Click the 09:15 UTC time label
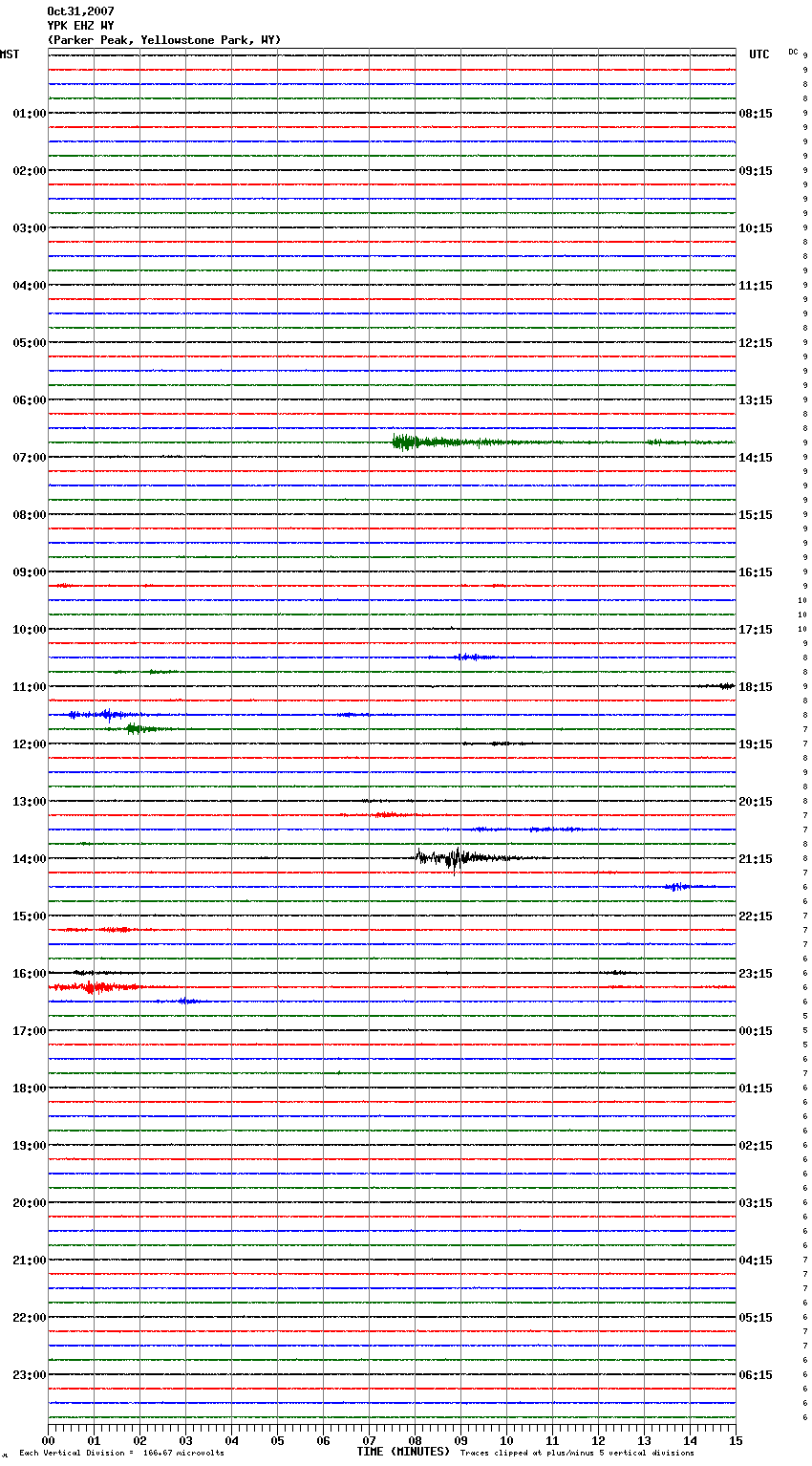This screenshot has width=812, height=1466. pos(756,170)
